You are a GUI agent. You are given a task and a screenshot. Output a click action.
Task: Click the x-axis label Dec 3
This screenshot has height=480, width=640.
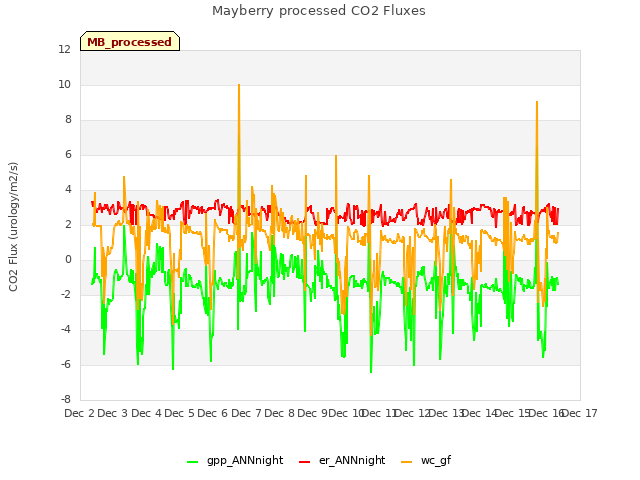pyautogui.click(x=113, y=413)
